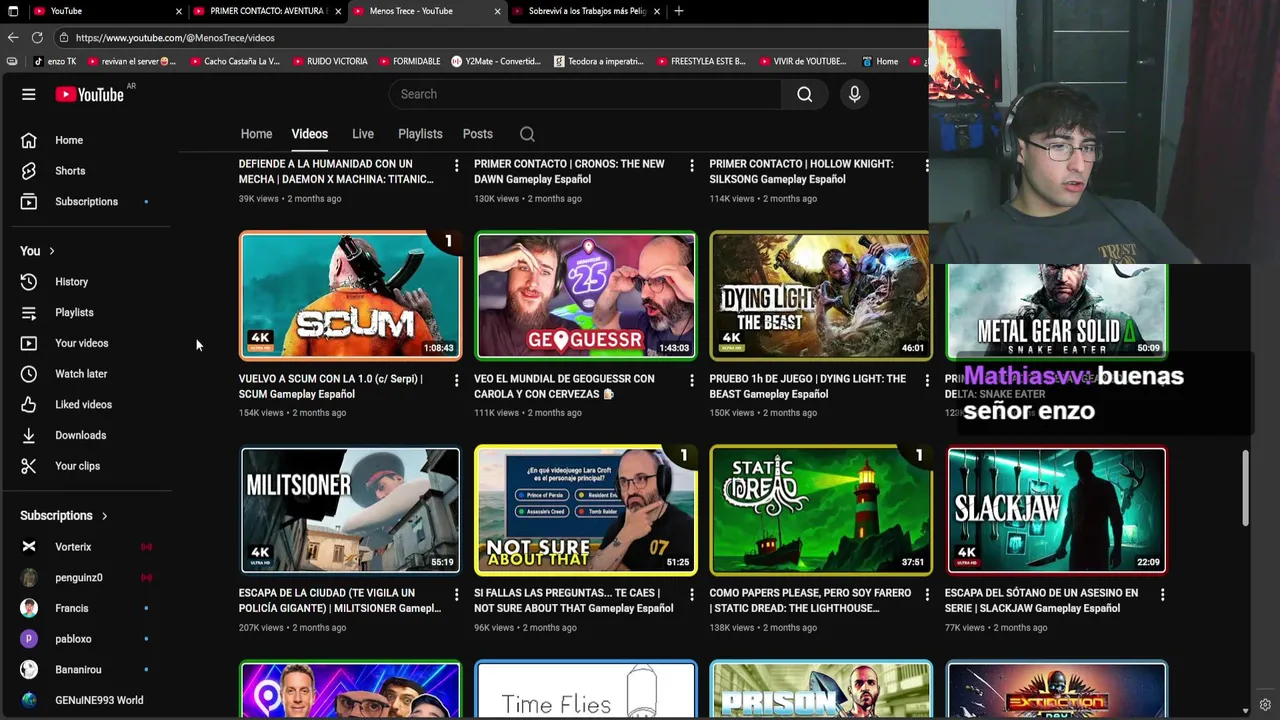The image size is (1280, 720).
Task: Click the Metal Gear Solid Snake Eater thumbnail
Action: tap(1056, 311)
